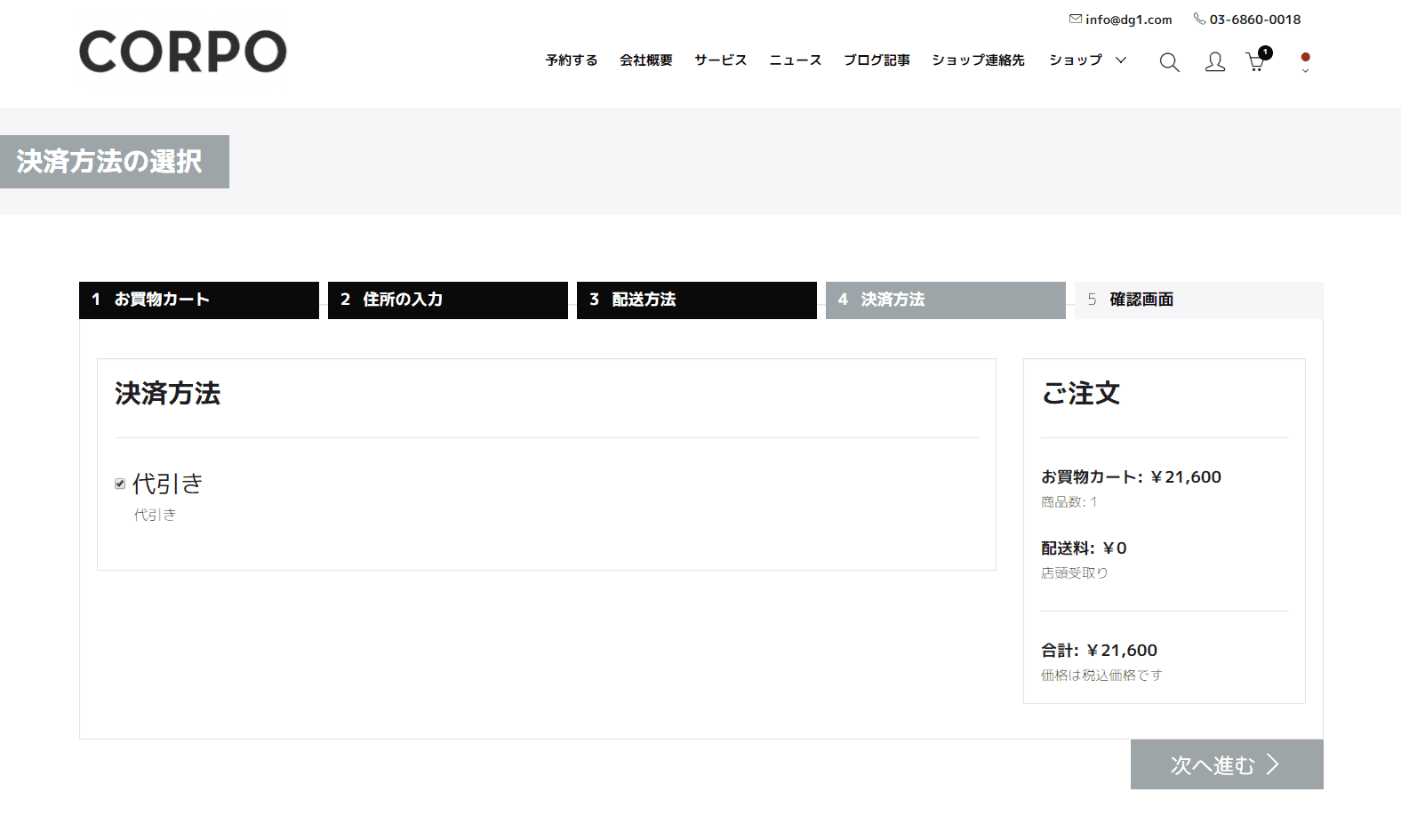This screenshot has height=840, width=1401.
Task: Open the shopping cart icon
Action: click(x=1256, y=61)
